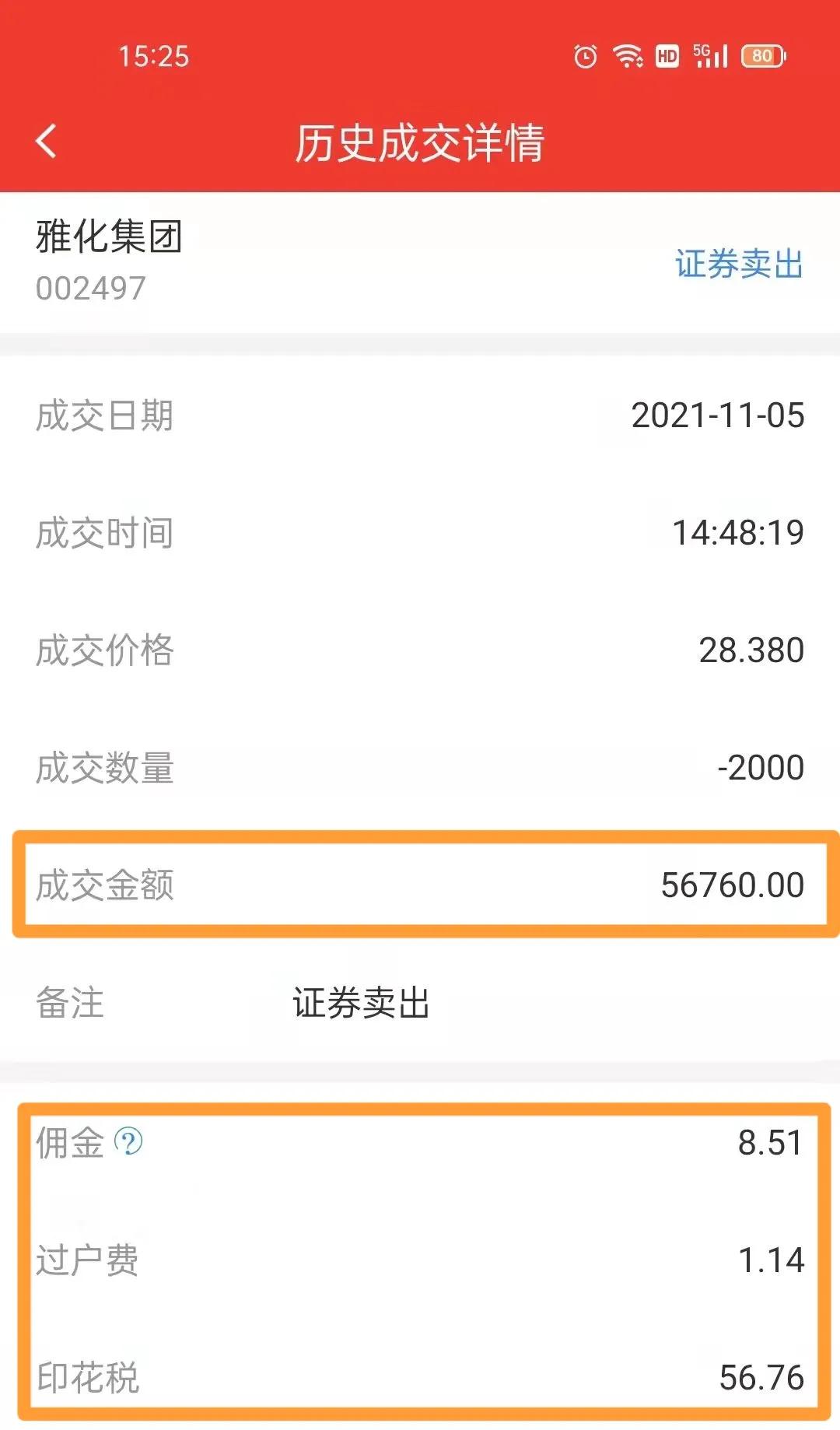Tap the back arrow icon
This screenshot has width=840, height=1430.
click(47, 142)
